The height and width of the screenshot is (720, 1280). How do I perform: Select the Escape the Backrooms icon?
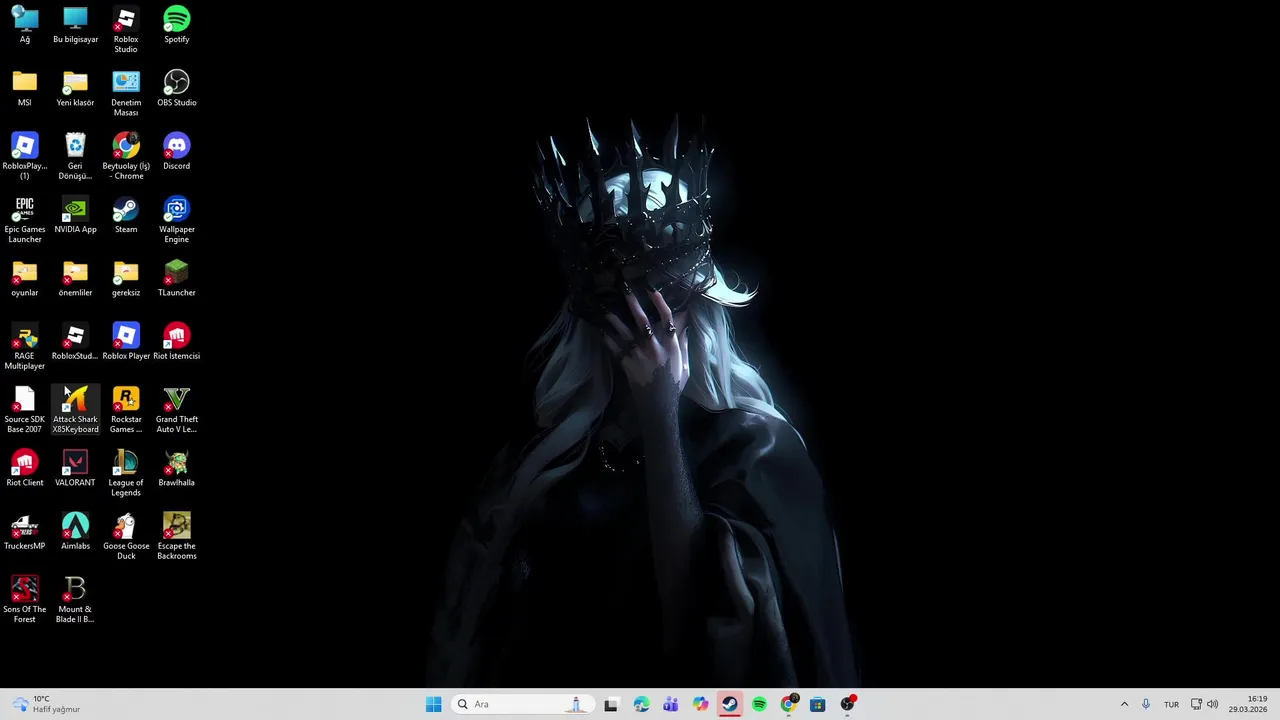(177, 536)
